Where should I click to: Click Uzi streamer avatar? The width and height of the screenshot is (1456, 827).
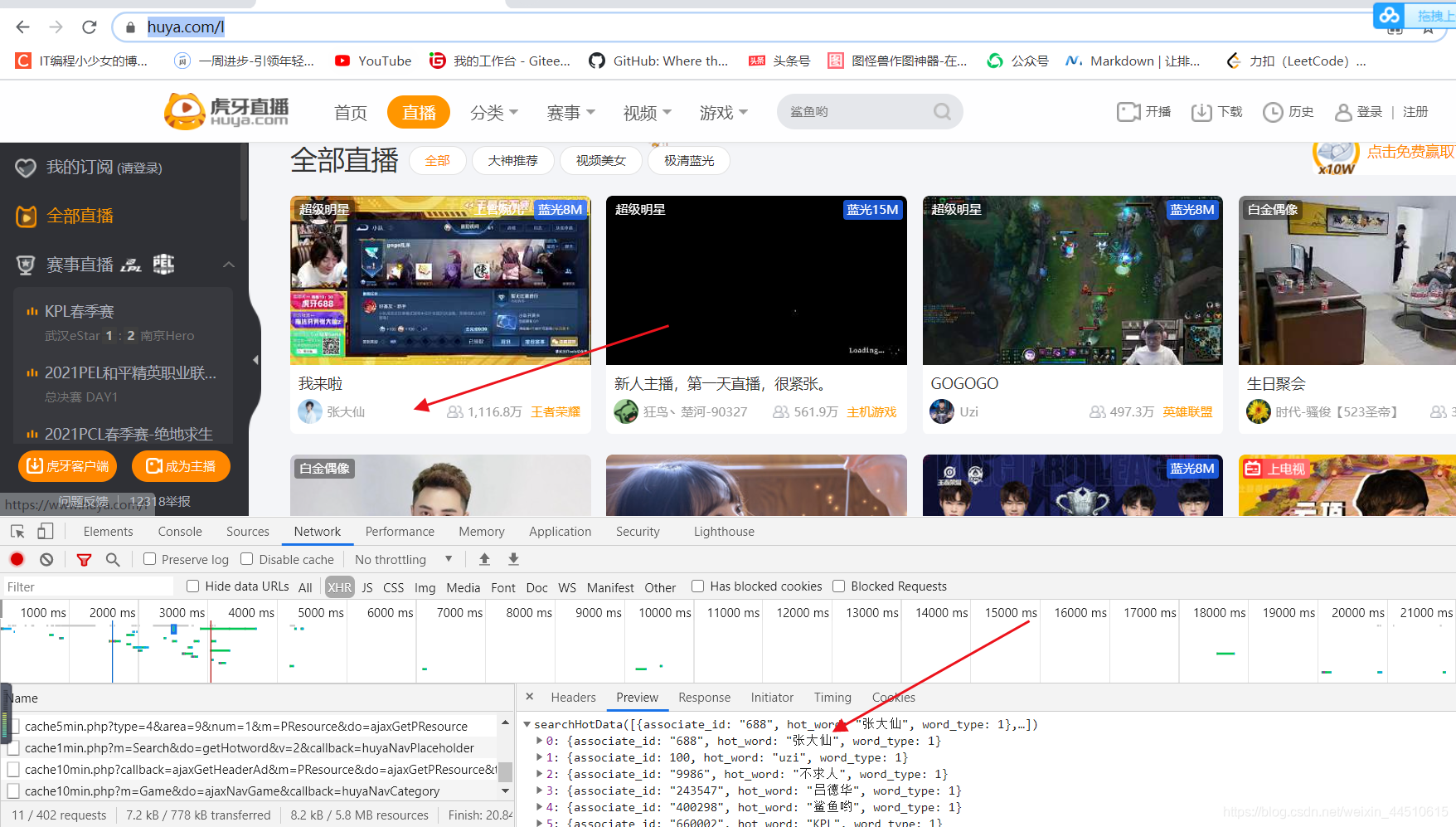pos(942,411)
